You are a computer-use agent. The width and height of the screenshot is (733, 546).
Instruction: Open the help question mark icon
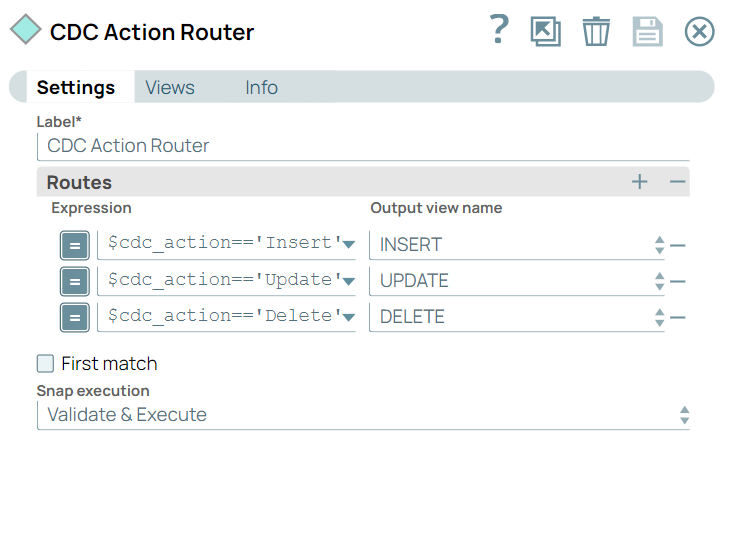click(x=499, y=29)
